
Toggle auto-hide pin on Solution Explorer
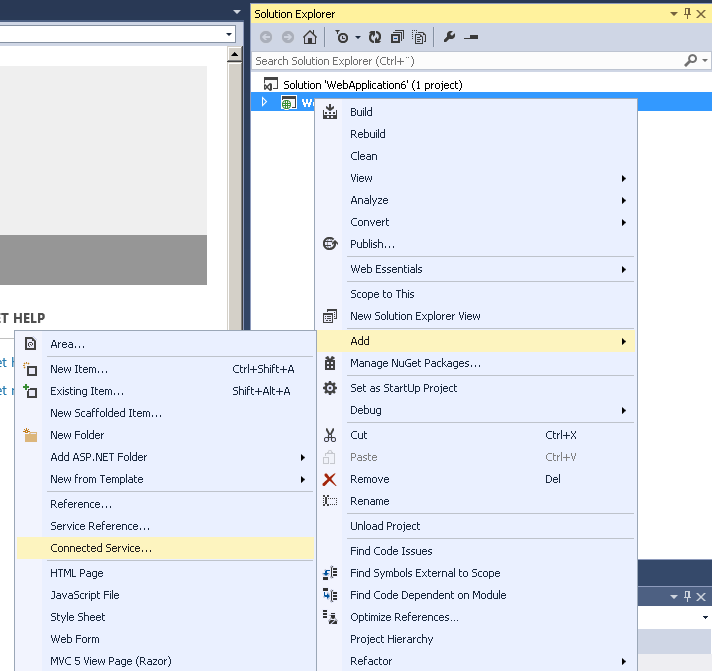(x=687, y=14)
